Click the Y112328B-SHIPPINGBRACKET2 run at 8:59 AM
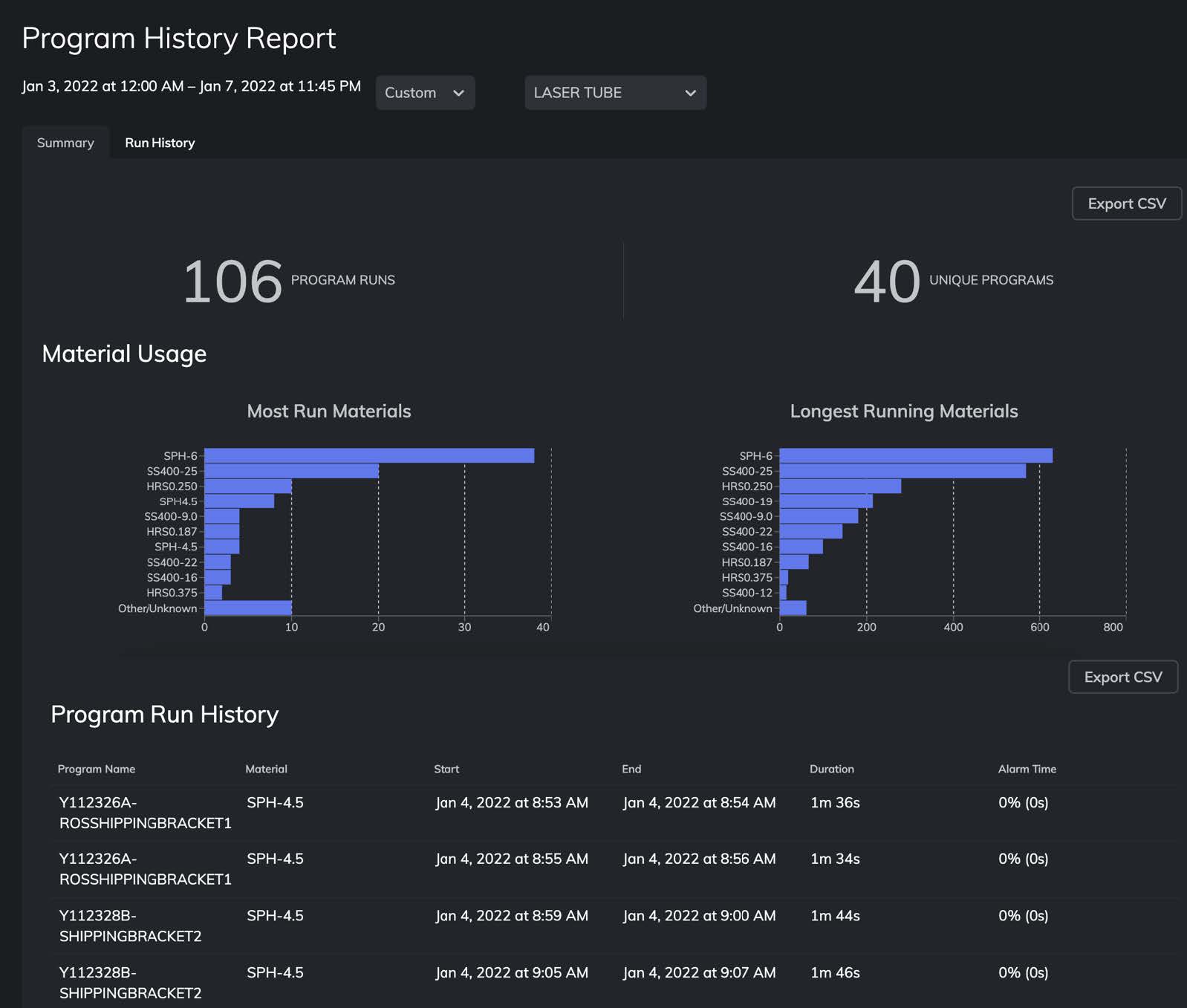The image size is (1187, 1008). tap(130, 926)
